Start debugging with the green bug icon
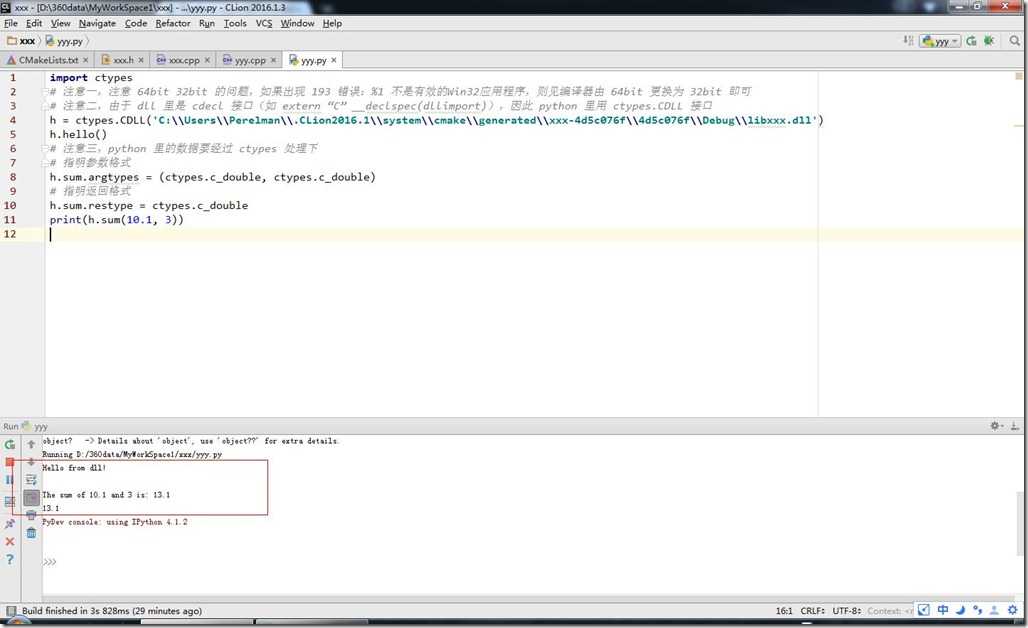The width and height of the screenshot is (1028, 628). 989,41
